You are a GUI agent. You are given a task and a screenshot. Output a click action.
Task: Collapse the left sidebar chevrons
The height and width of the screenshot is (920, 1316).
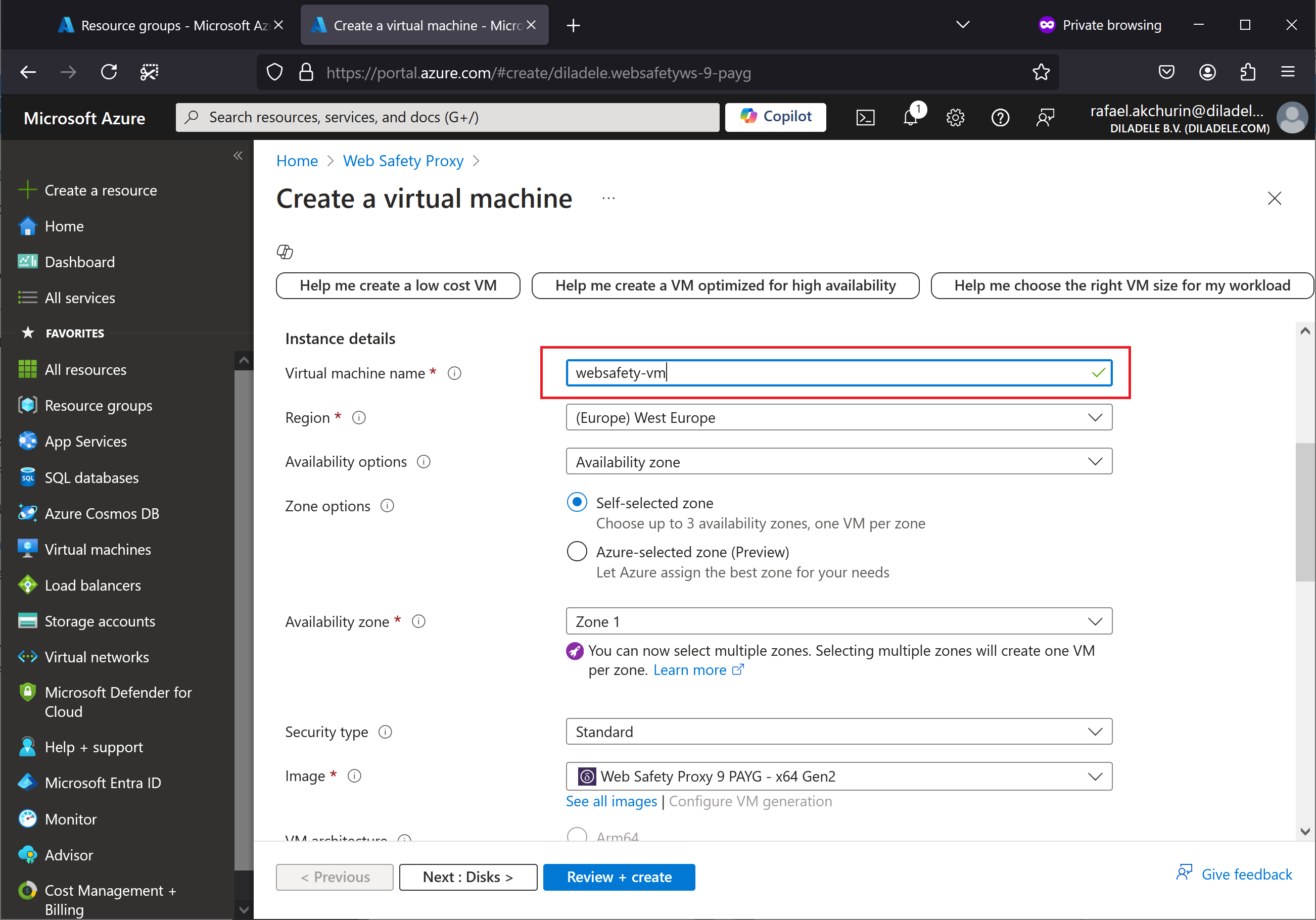238,156
